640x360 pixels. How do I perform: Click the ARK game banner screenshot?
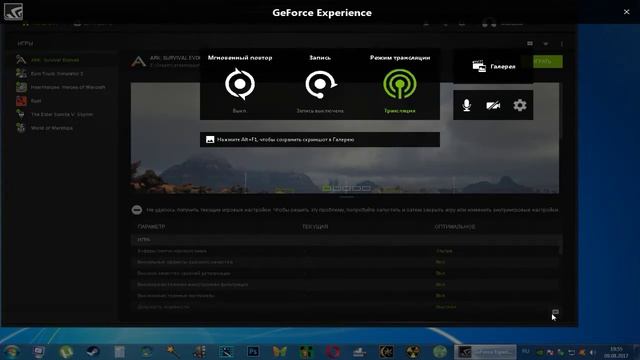345,138
